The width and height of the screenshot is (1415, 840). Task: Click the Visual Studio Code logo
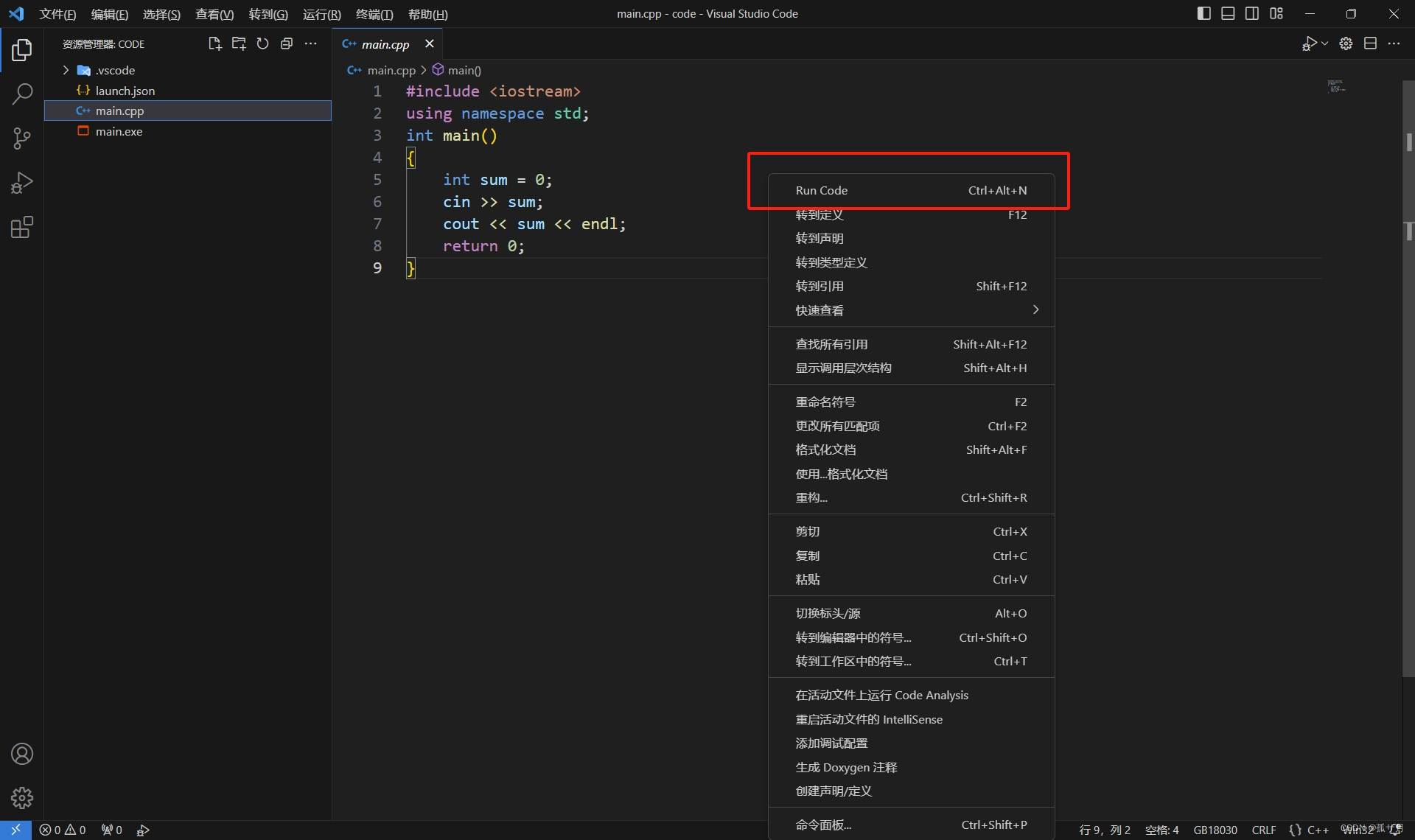(16, 14)
